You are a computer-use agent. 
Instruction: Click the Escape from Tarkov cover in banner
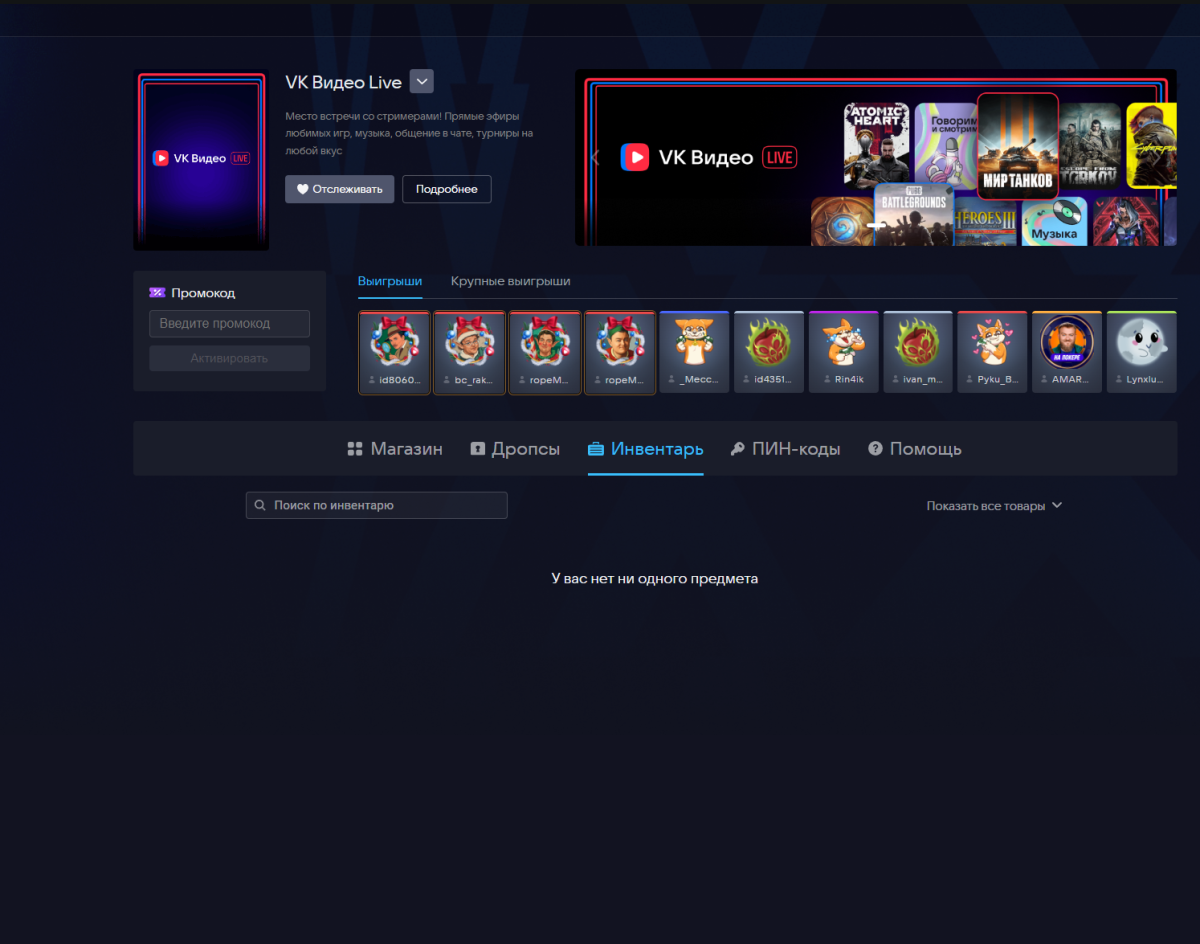coord(1090,145)
